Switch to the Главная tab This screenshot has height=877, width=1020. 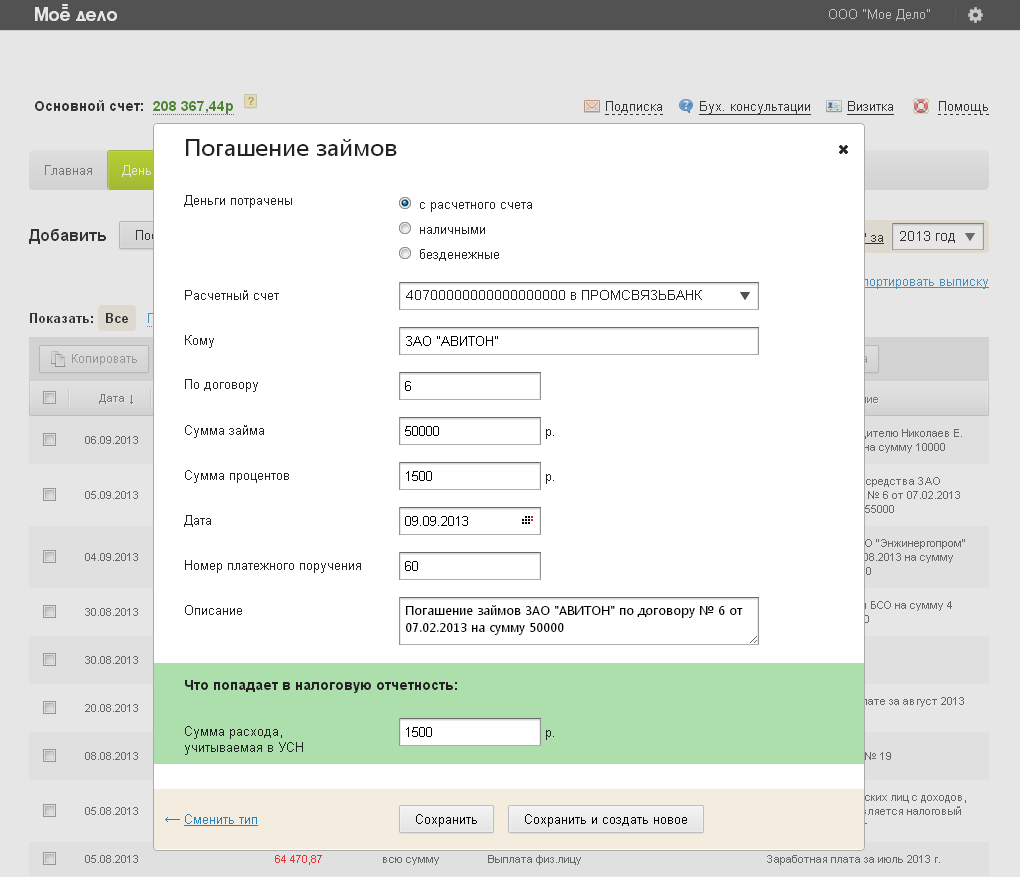click(x=68, y=170)
